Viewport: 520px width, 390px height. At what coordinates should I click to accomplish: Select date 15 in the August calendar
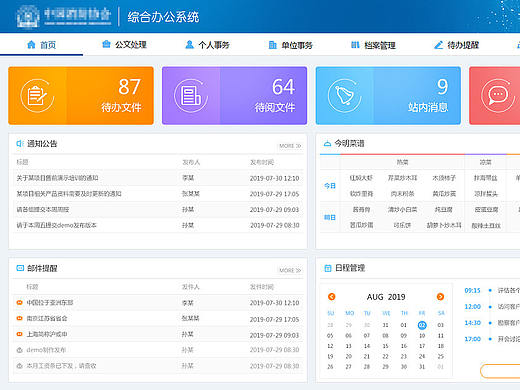tap(385, 346)
